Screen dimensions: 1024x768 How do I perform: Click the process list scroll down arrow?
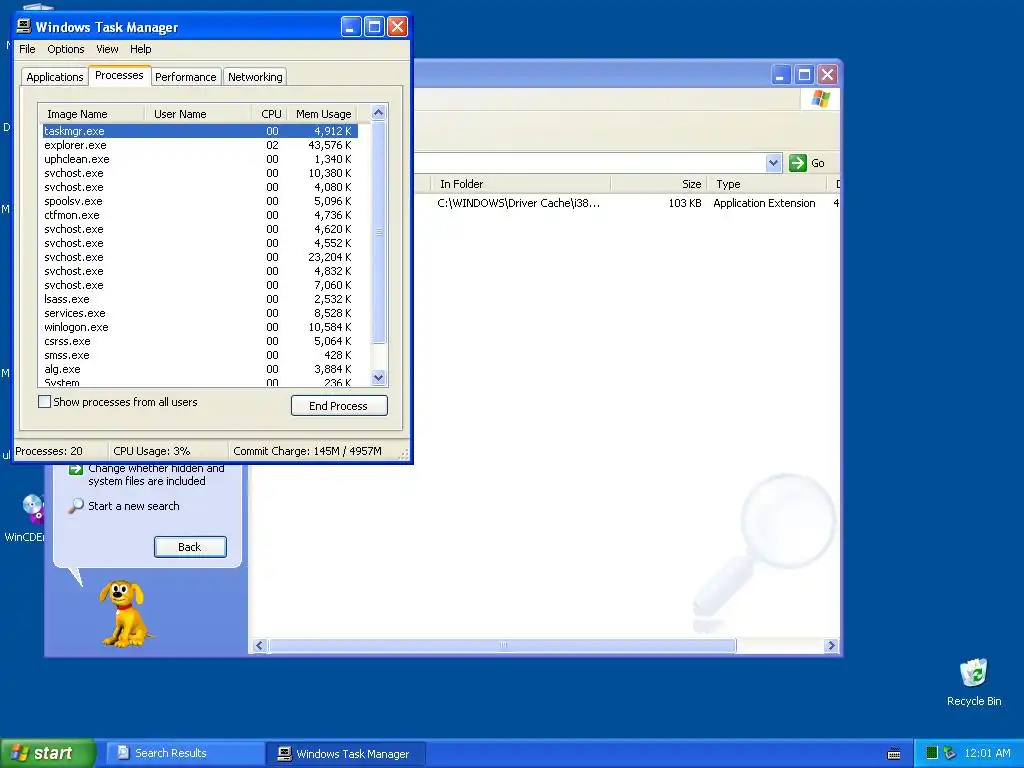[x=378, y=377]
